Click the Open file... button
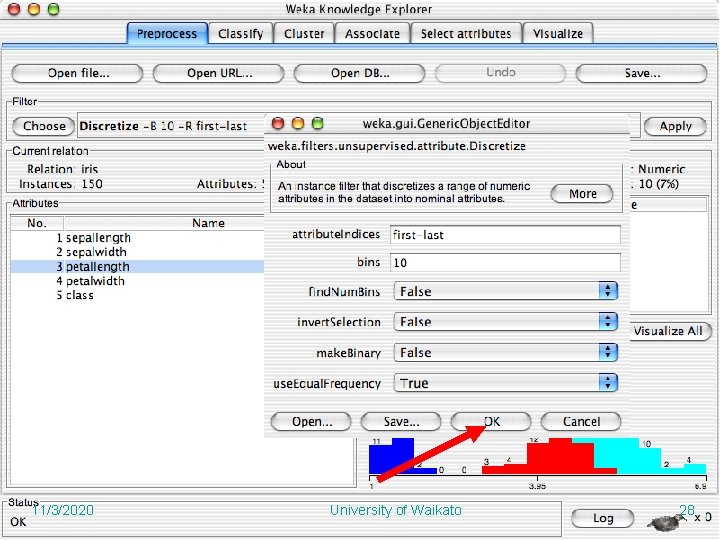The height and width of the screenshot is (540, 720). point(78,73)
